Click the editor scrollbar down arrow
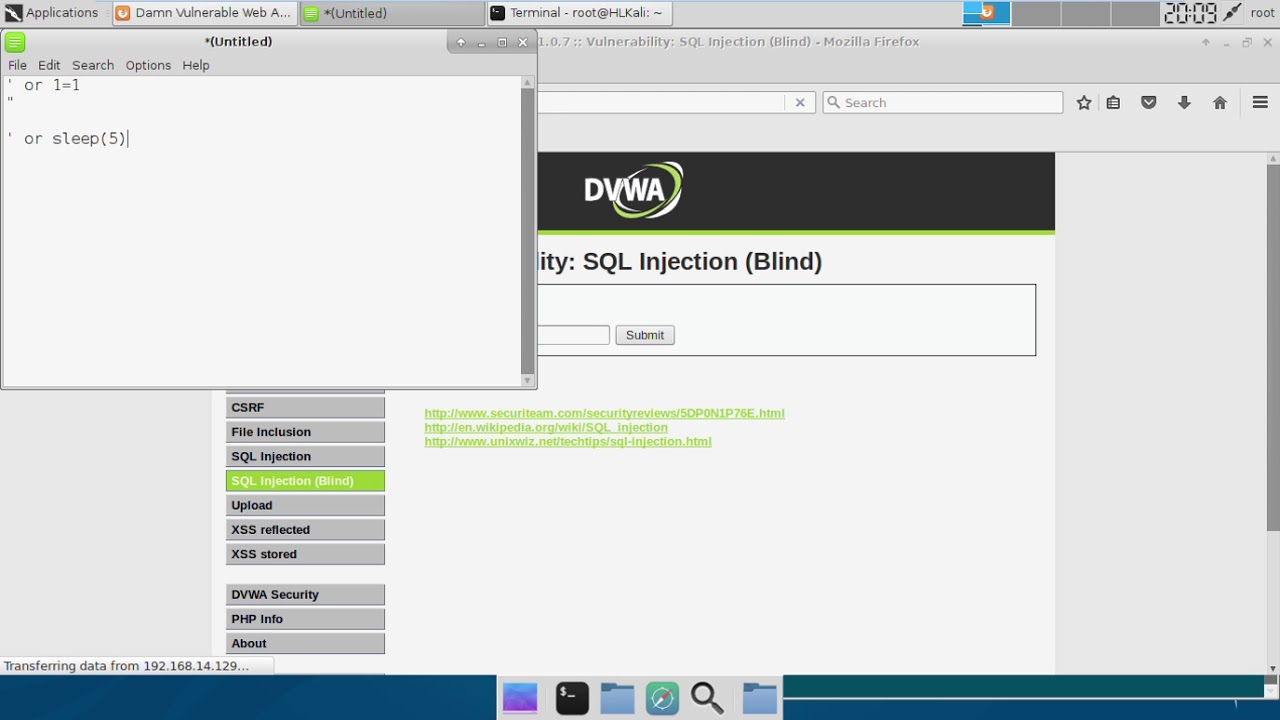The height and width of the screenshot is (720, 1280). (528, 380)
